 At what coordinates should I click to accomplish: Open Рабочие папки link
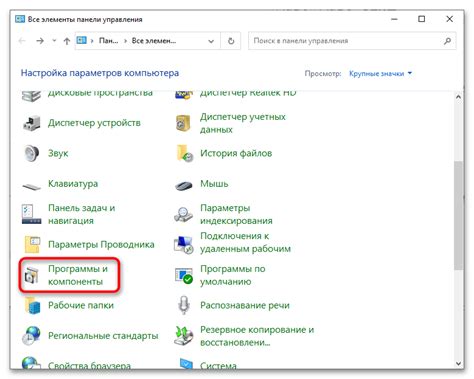click(81, 305)
